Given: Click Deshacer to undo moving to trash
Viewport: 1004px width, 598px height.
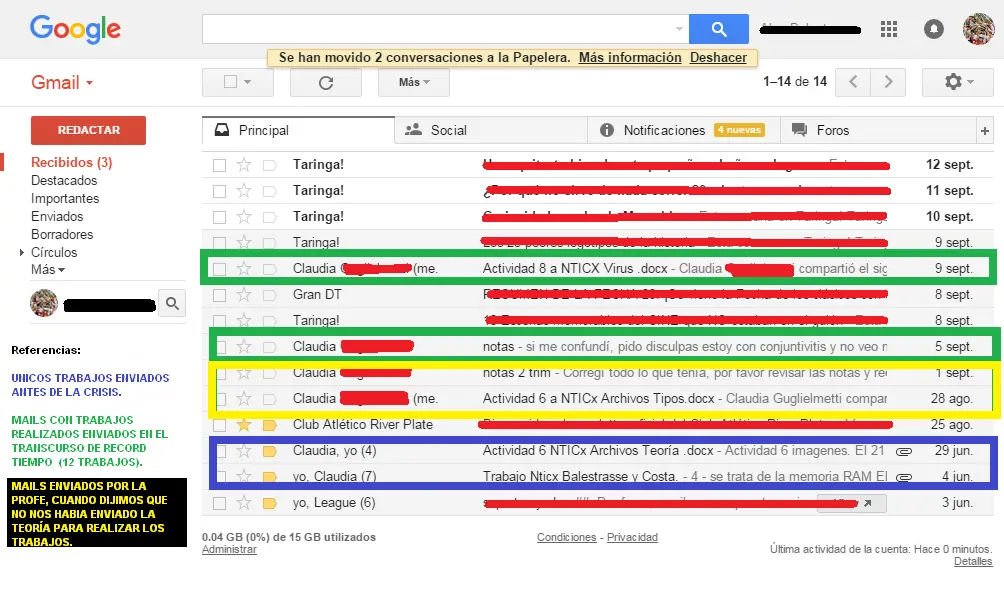Looking at the screenshot, I should click(x=718, y=58).
